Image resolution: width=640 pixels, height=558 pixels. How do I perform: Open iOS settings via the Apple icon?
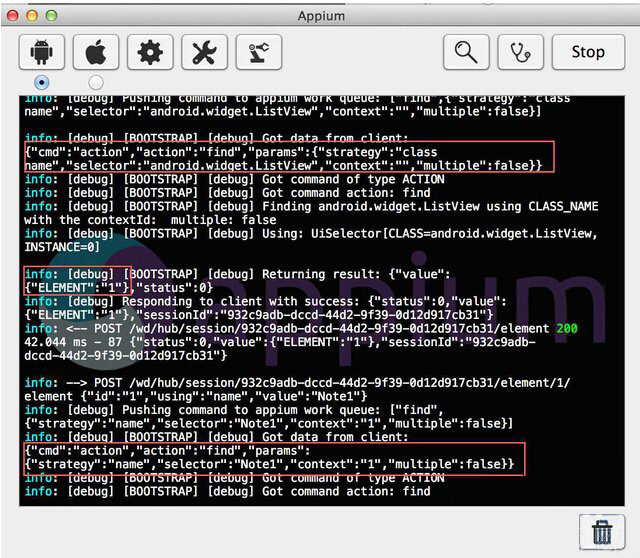(x=96, y=52)
